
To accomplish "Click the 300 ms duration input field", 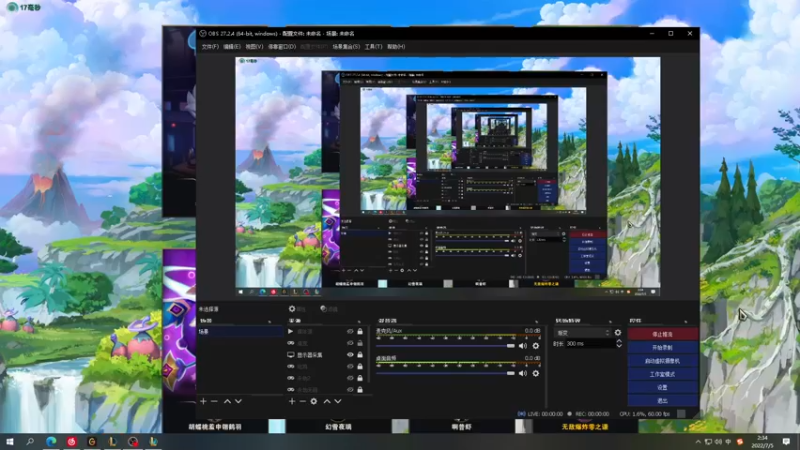I will pyautogui.click(x=590, y=344).
